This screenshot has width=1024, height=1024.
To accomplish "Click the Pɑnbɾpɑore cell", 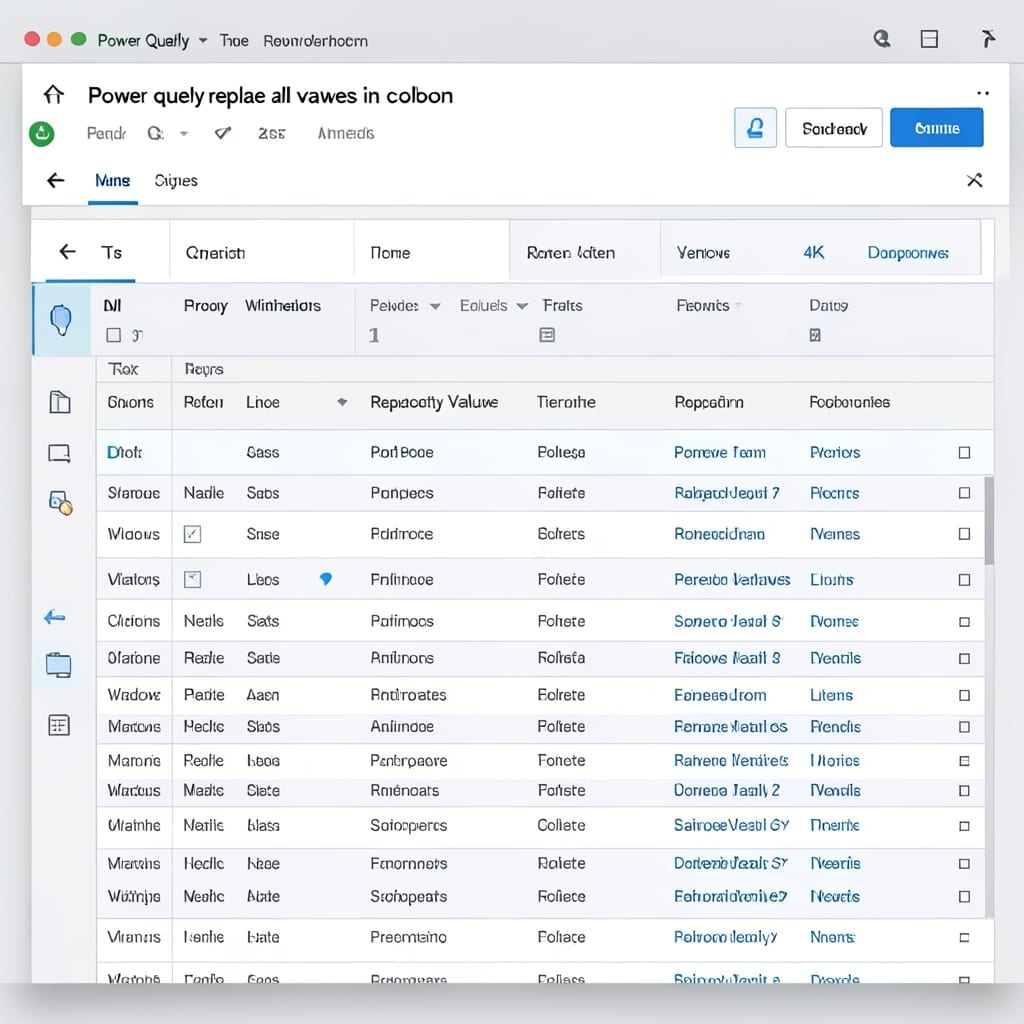I will pyautogui.click(x=408, y=761).
